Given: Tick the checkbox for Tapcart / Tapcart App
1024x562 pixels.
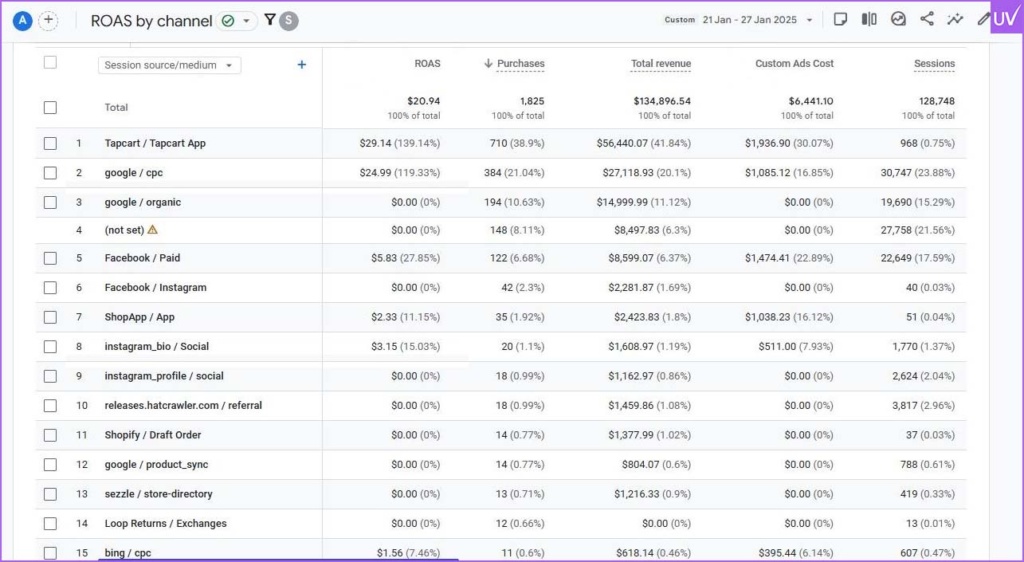Looking at the screenshot, I should point(50,143).
